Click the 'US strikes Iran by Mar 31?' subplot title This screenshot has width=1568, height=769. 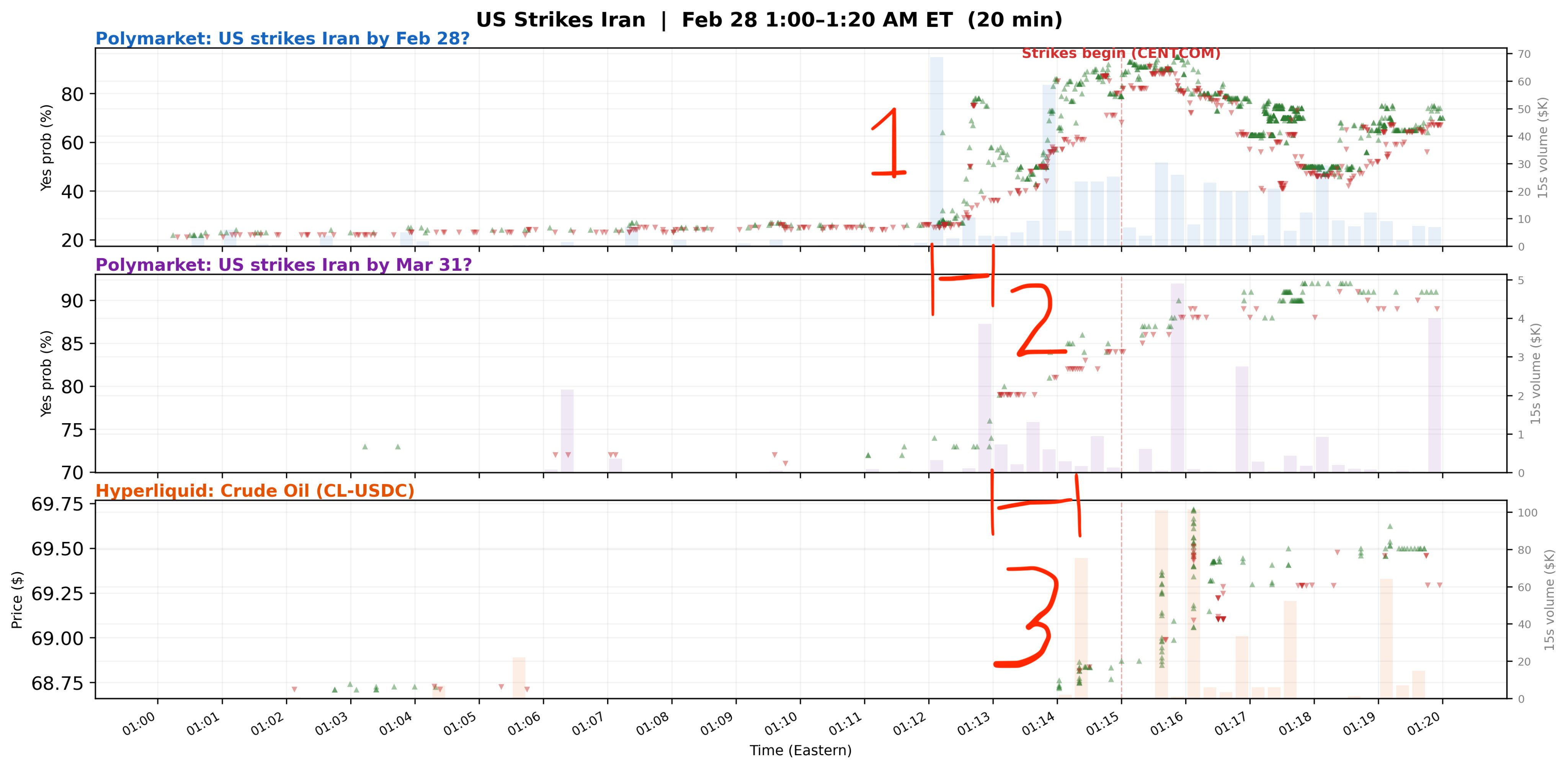point(284,265)
